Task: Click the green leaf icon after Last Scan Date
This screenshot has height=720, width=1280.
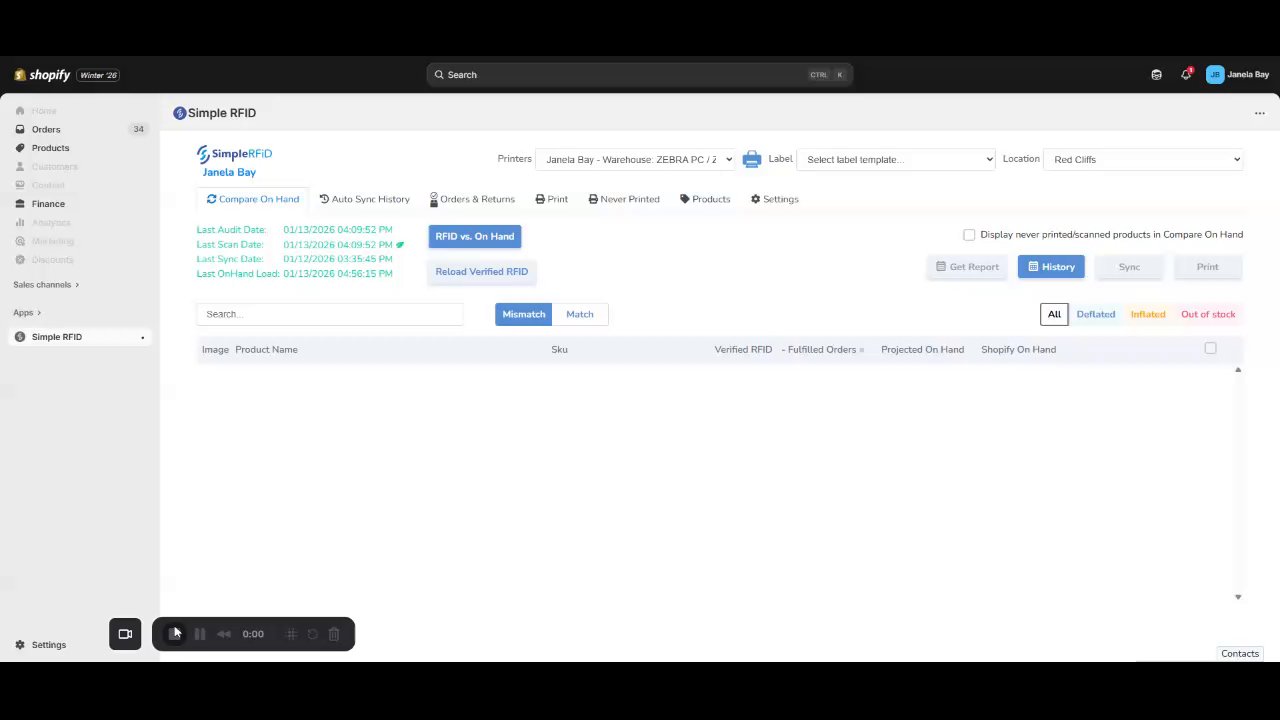Action: tap(400, 244)
